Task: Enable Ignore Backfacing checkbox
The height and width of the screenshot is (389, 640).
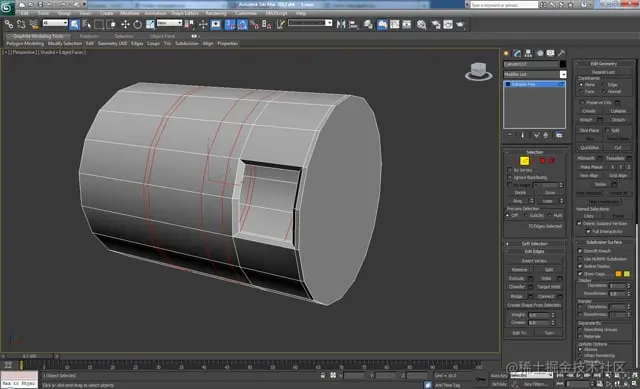Action: click(x=509, y=178)
